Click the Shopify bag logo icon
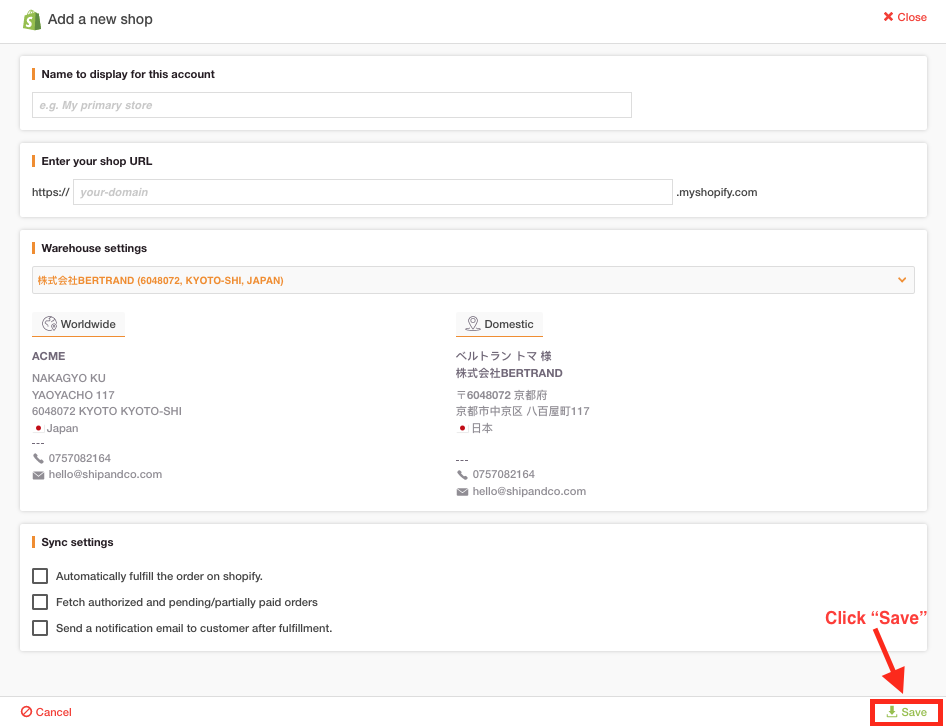 31,20
